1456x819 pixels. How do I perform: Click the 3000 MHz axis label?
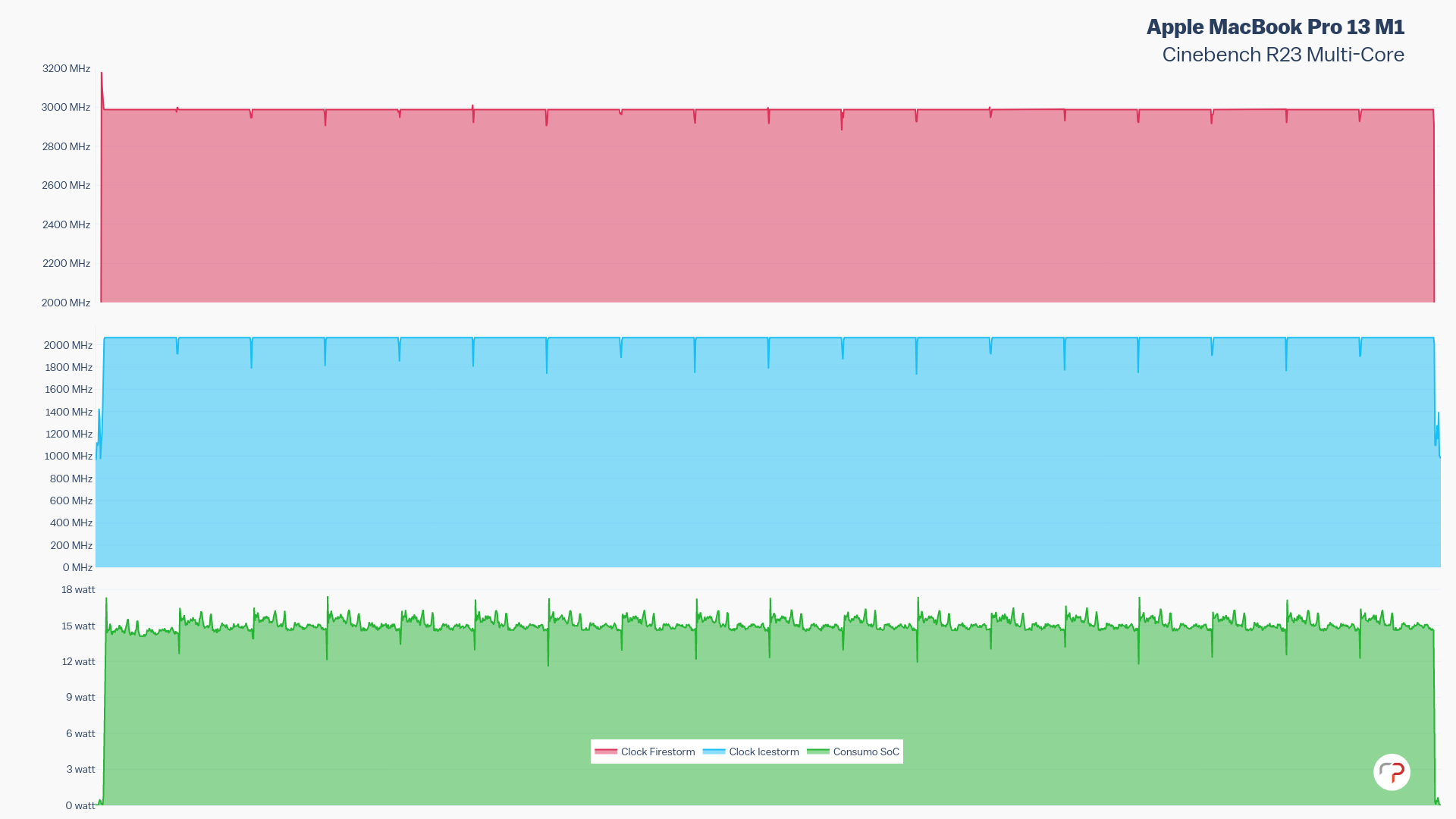[x=65, y=107]
